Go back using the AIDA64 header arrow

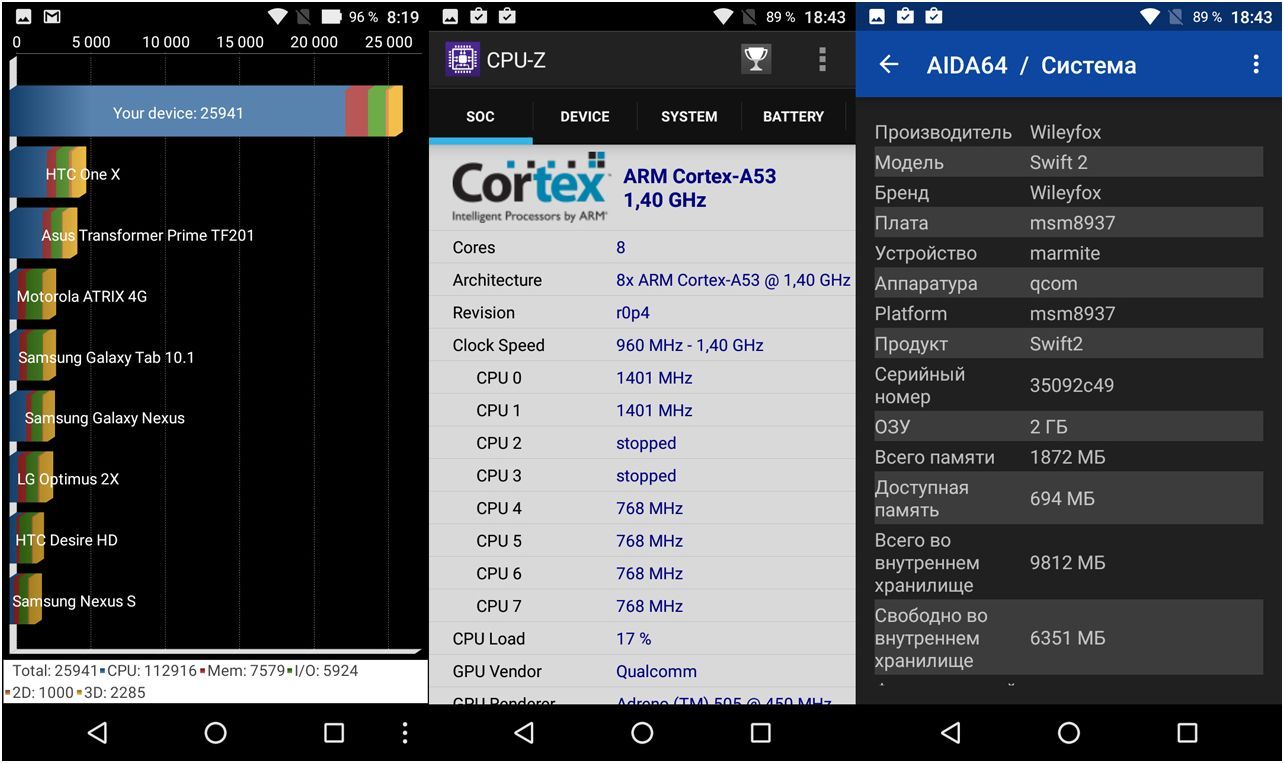point(889,65)
